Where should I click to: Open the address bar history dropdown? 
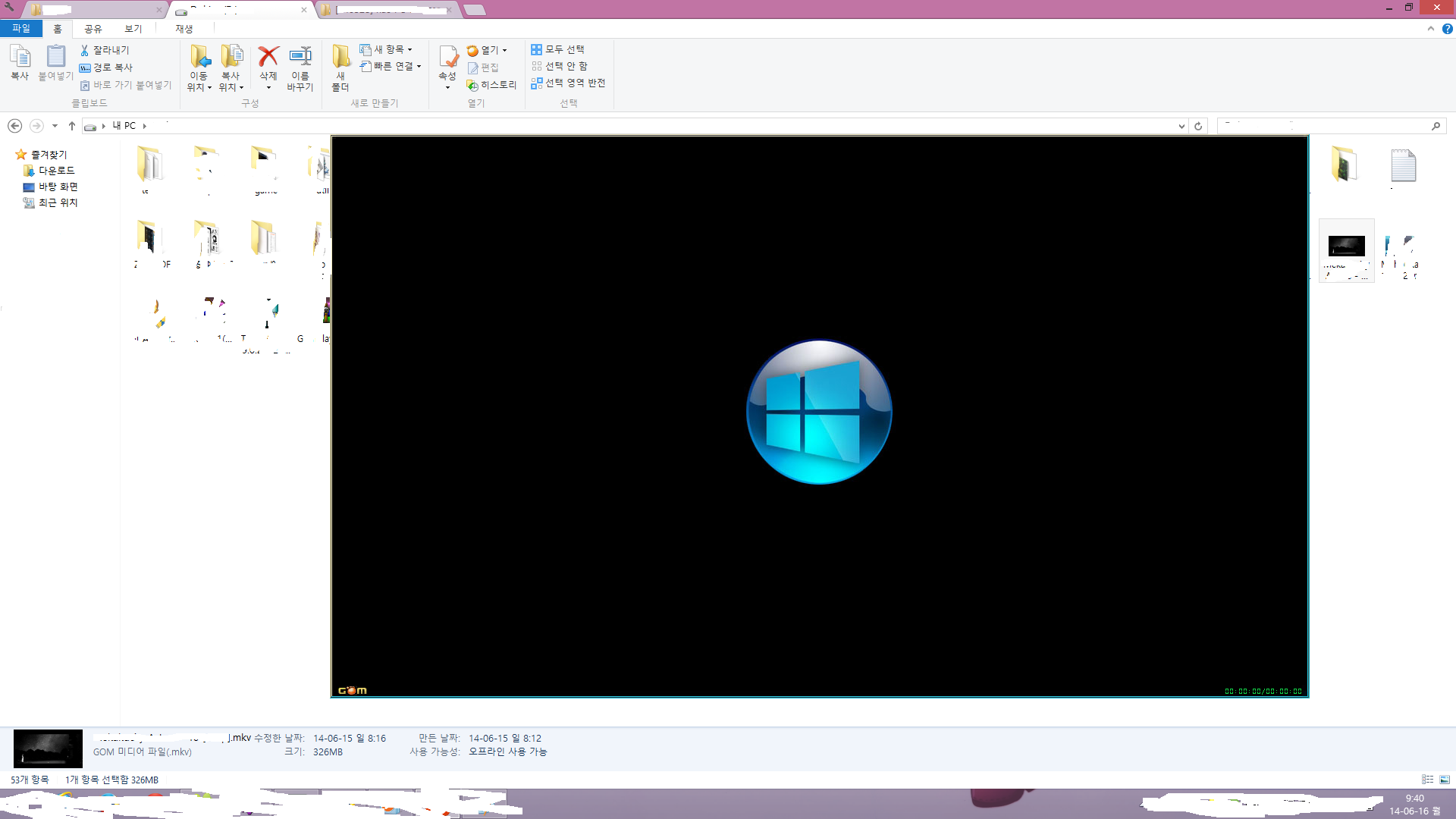(x=1181, y=127)
